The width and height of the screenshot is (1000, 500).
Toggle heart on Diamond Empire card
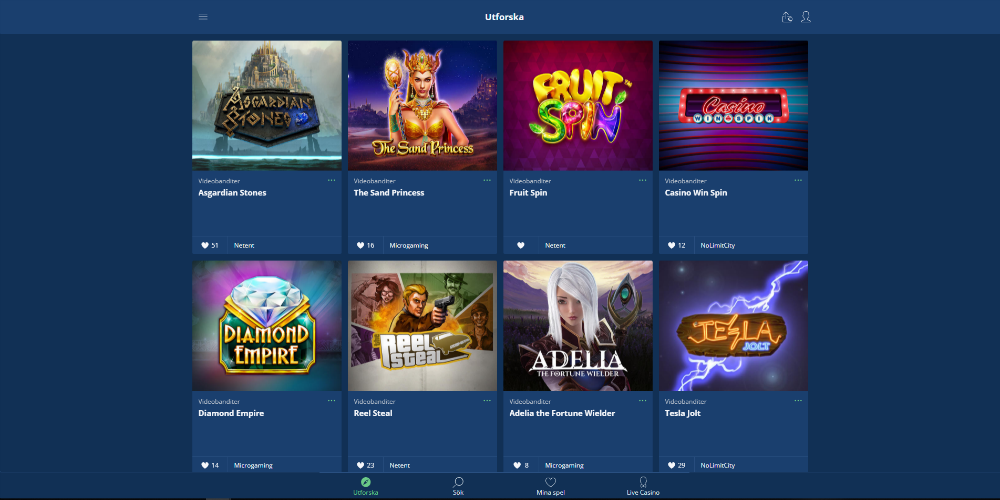click(x=205, y=466)
